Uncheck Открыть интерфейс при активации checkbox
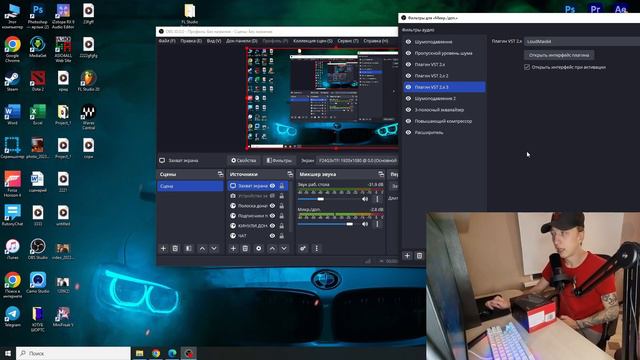640x360 pixels. pos(527,67)
